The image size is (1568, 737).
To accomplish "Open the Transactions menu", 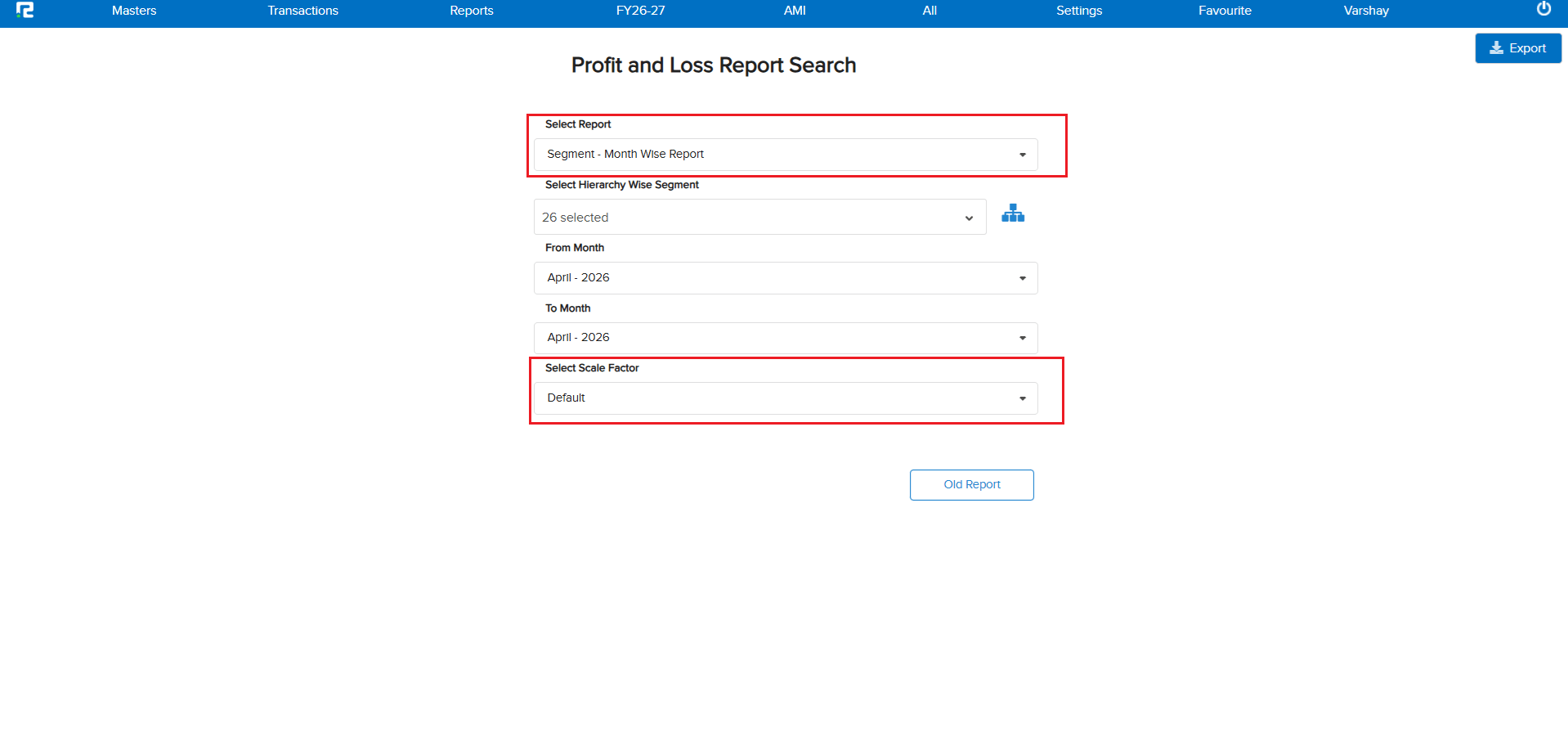I will [x=303, y=11].
